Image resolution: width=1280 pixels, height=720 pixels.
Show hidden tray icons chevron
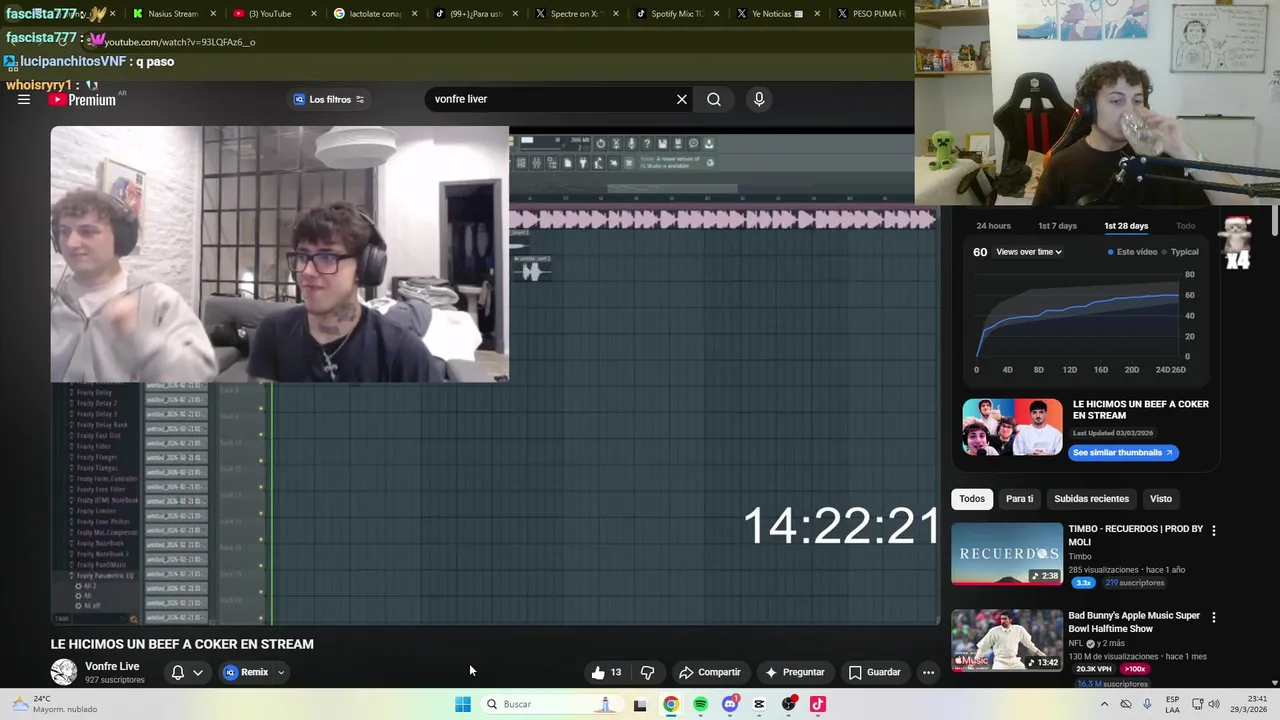click(1104, 704)
